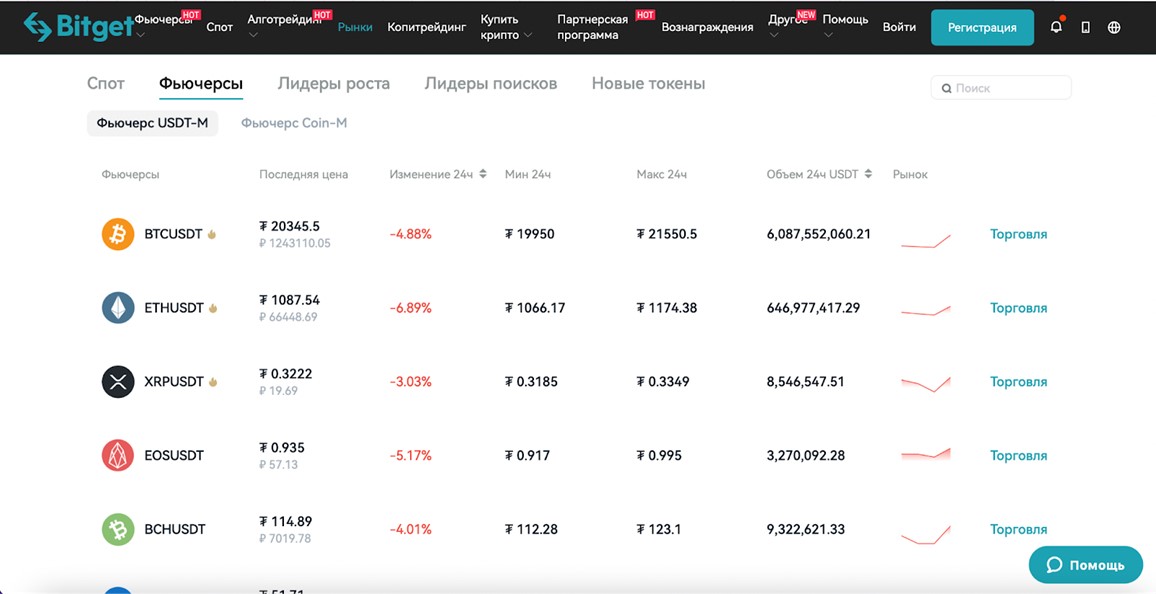Open Партнерская программа in the navigation
The width and height of the screenshot is (1156, 594).
coord(593,27)
